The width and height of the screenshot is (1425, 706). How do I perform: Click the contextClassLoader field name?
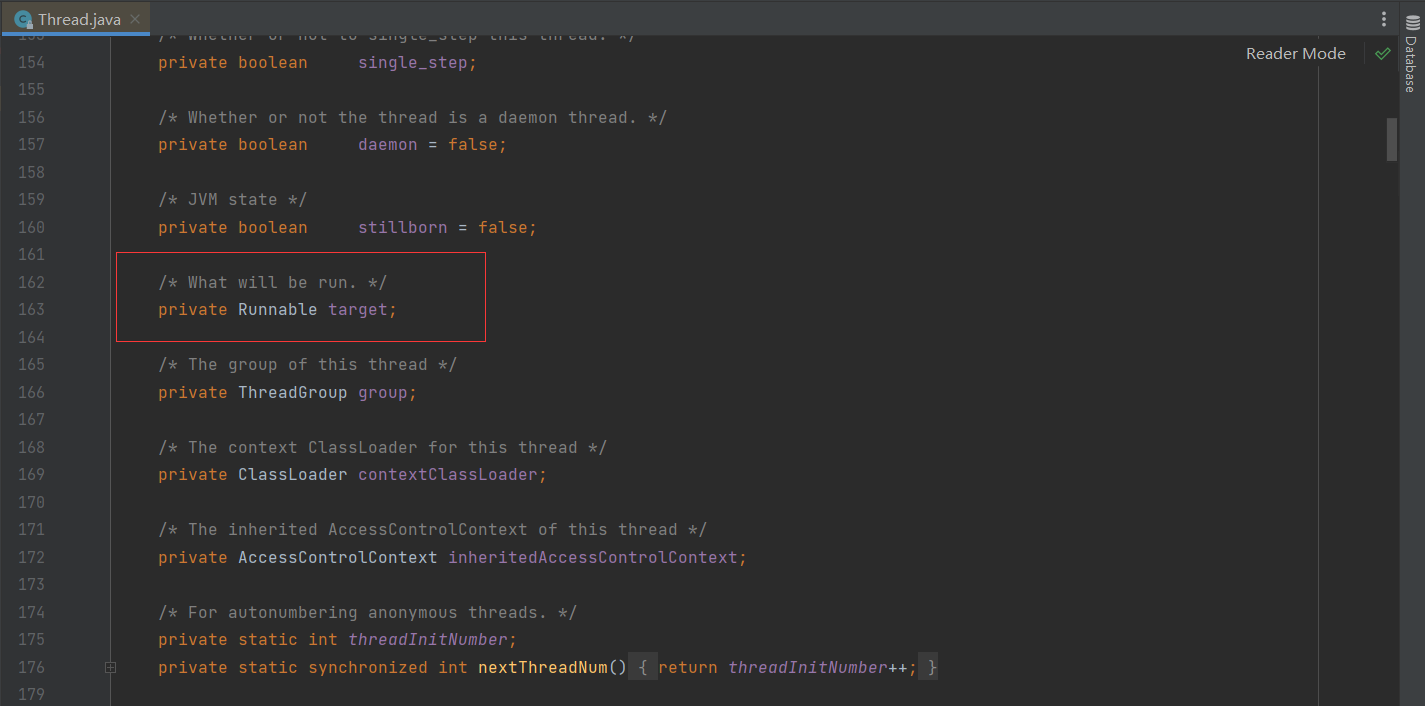tap(448, 475)
